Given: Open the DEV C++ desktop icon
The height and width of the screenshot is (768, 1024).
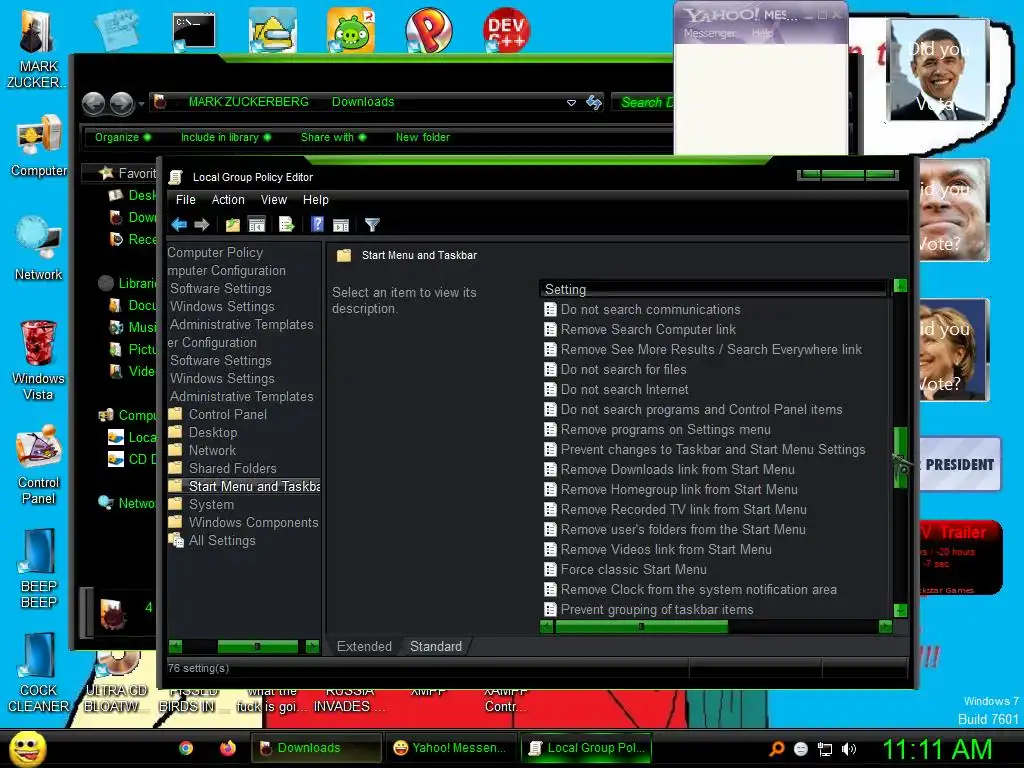Looking at the screenshot, I should click(506, 31).
